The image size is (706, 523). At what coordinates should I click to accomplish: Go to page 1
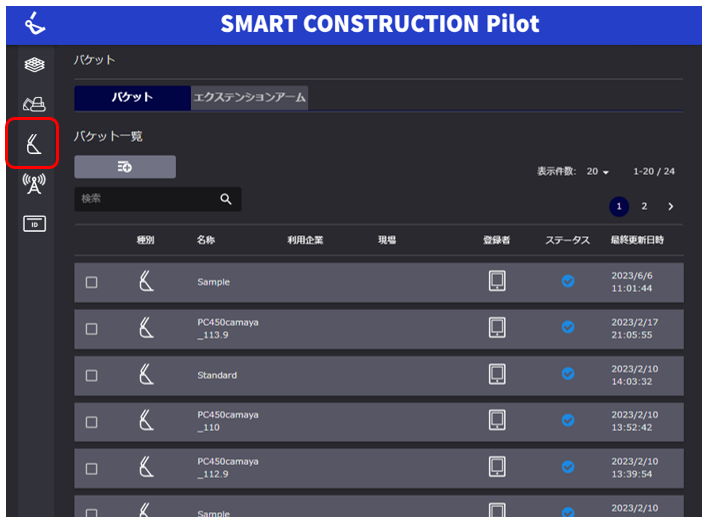point(619,207)
